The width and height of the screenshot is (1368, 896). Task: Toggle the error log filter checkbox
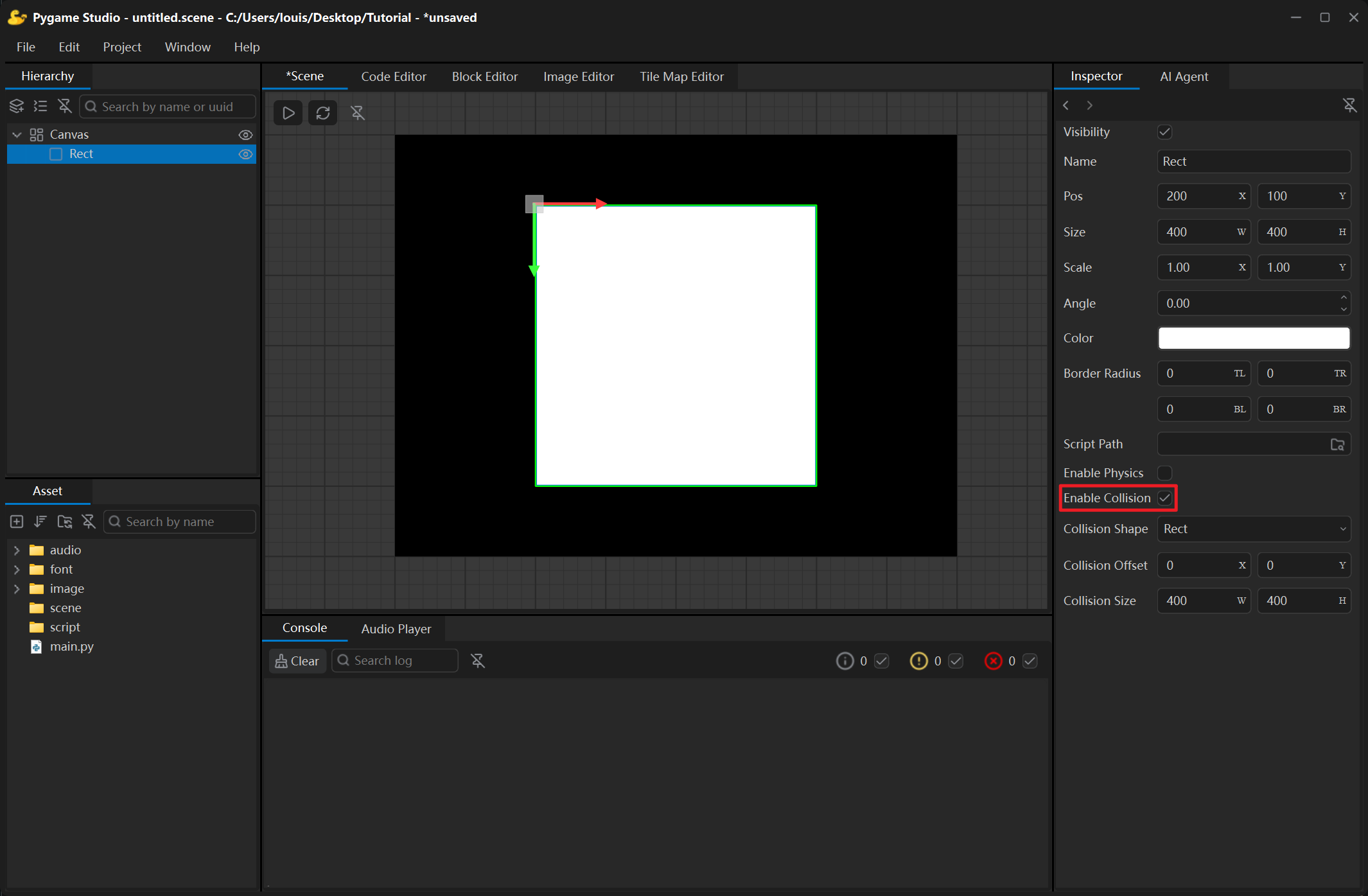pos(1030,661)
